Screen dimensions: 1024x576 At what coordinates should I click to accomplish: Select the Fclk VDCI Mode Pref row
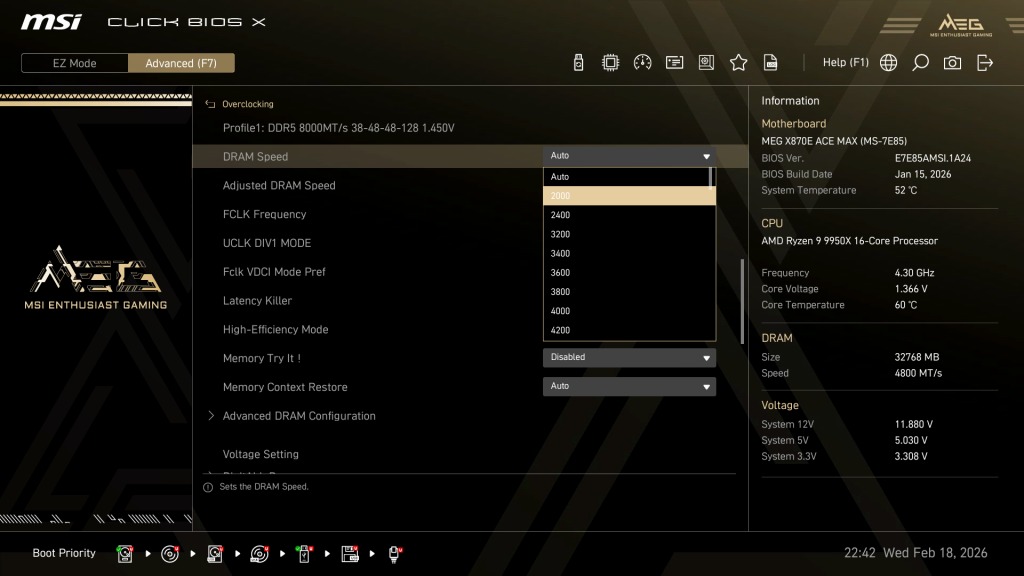pos(274,272)
